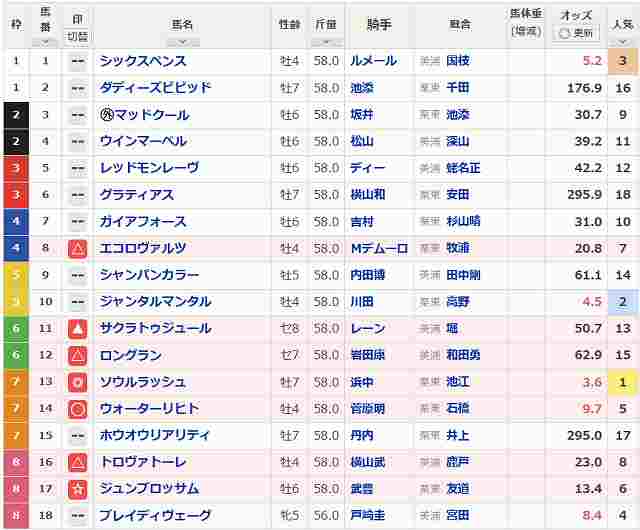This screenshot has width=640, height=530.
Task: Open horse page for レッドモンレーヴ
Action: (149, 168)
